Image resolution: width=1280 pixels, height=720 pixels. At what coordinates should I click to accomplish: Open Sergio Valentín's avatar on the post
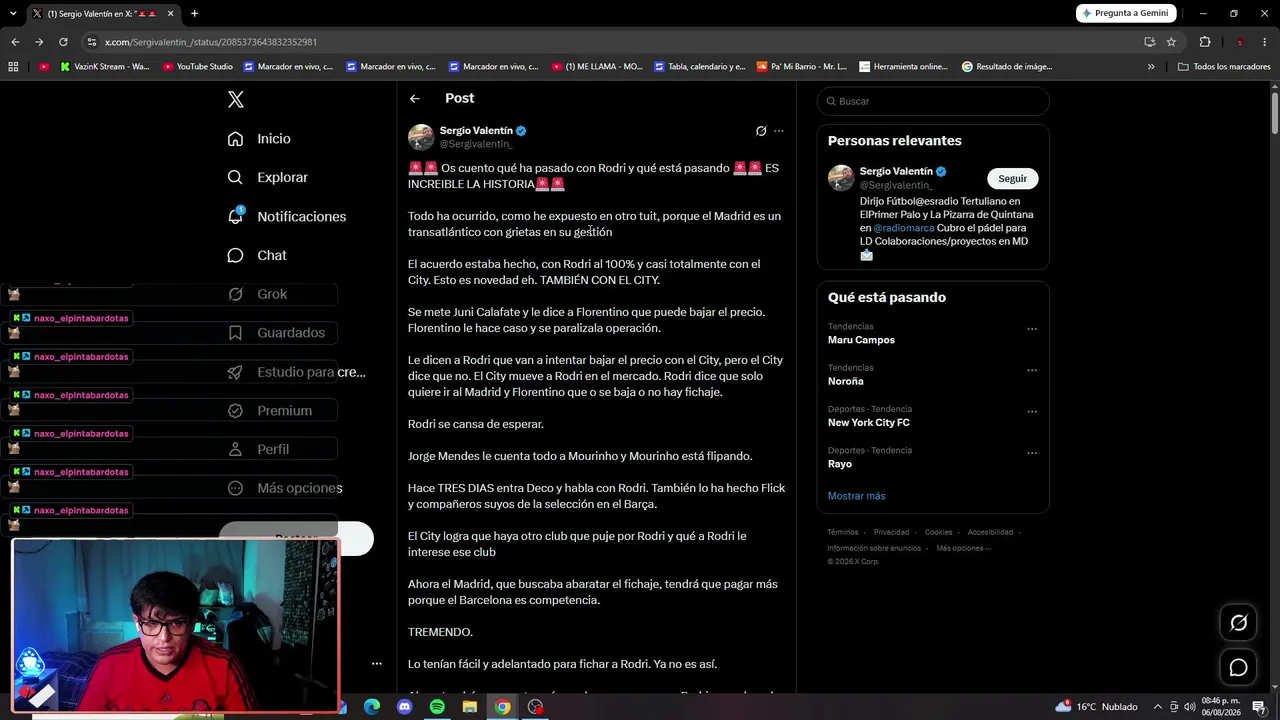[421, 137]
